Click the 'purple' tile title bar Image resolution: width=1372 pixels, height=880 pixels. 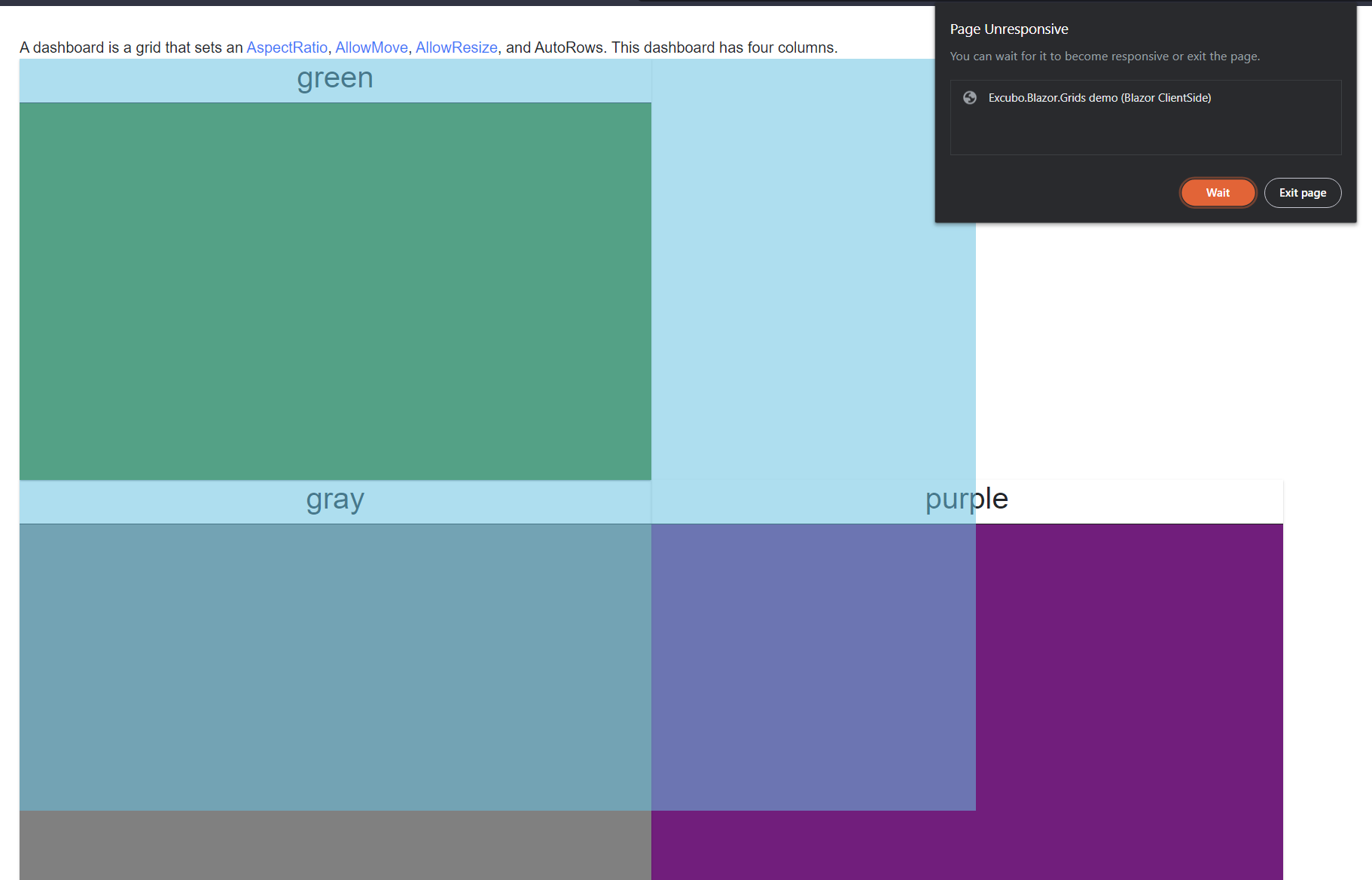(x=966, y=499)
